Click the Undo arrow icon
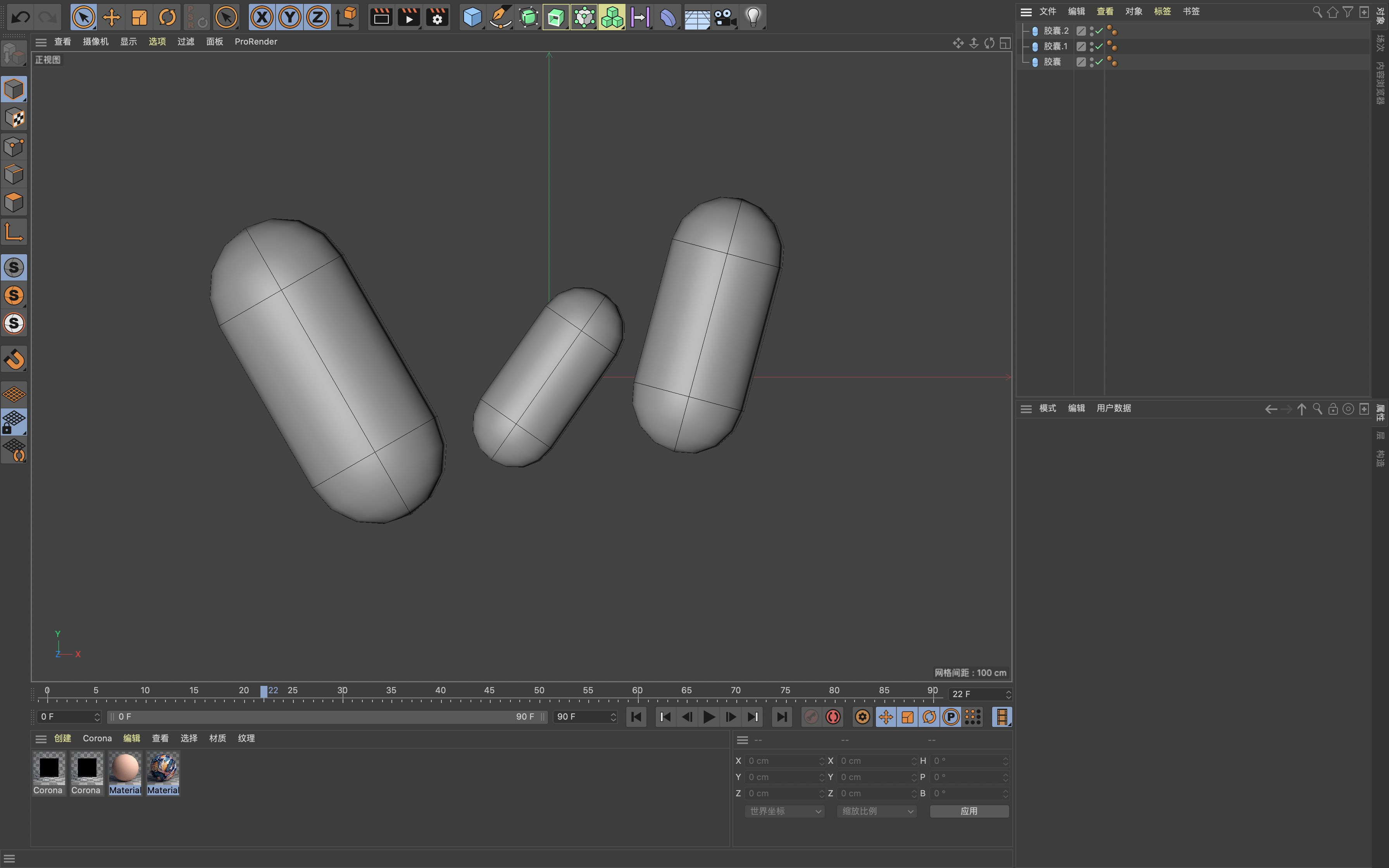This screenshot has width=1389, height=868. point(21,17)
